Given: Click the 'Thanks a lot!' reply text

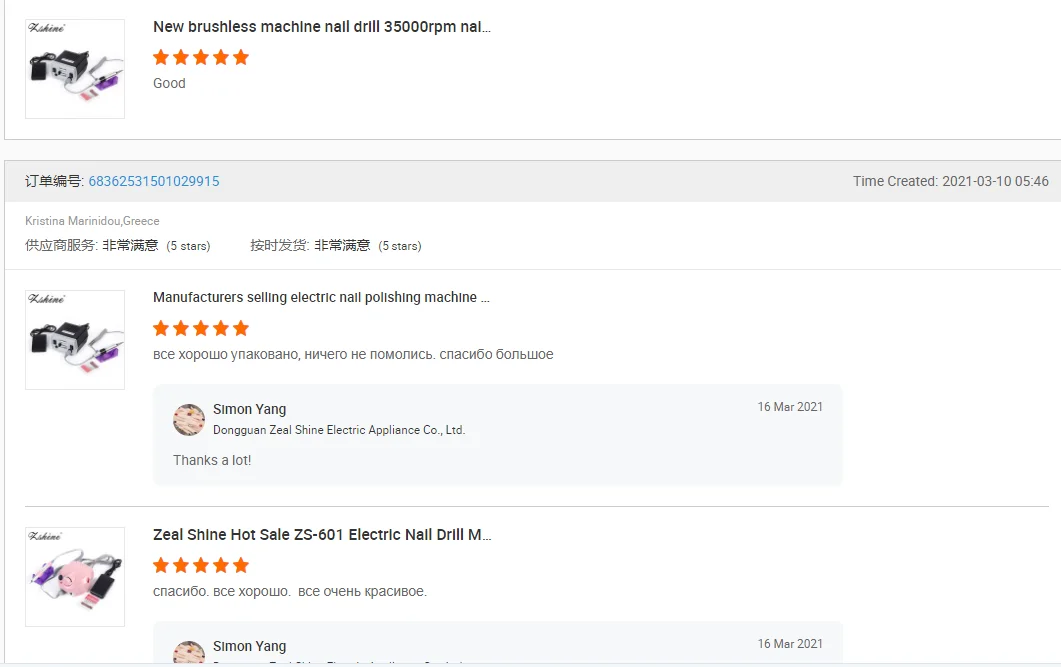Looking at the screenshot, I should pos(212,460).
